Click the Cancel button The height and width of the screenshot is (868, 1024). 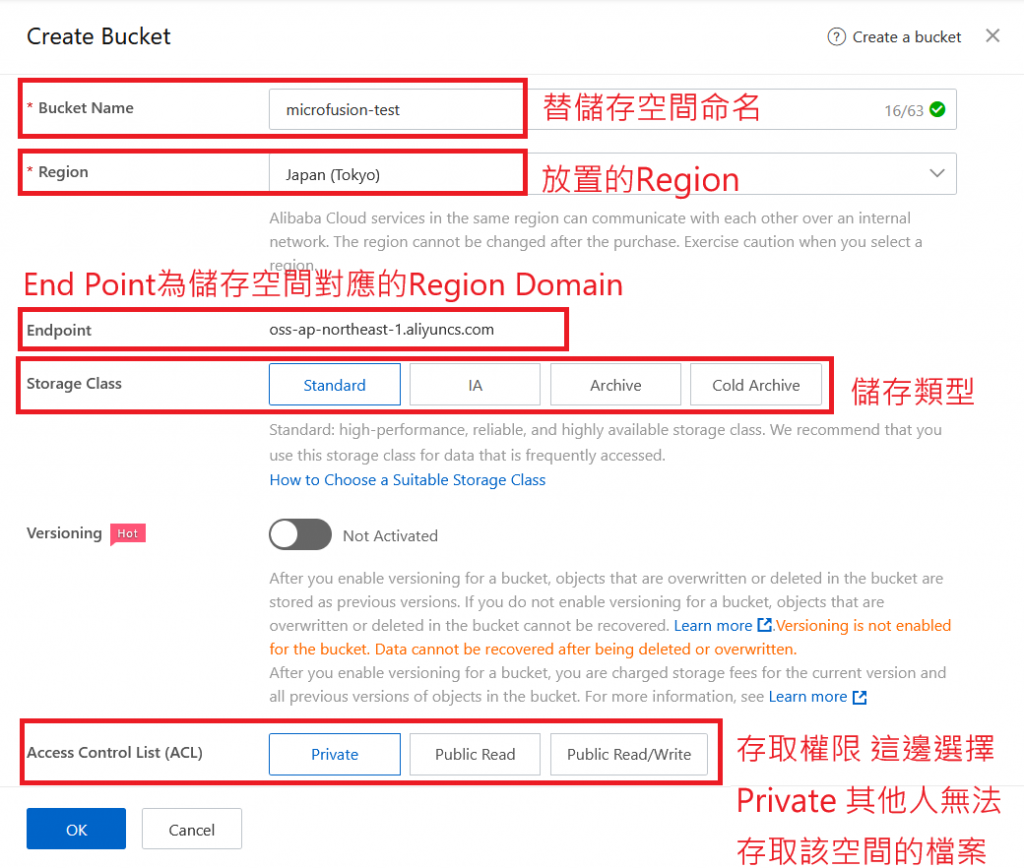191,829
